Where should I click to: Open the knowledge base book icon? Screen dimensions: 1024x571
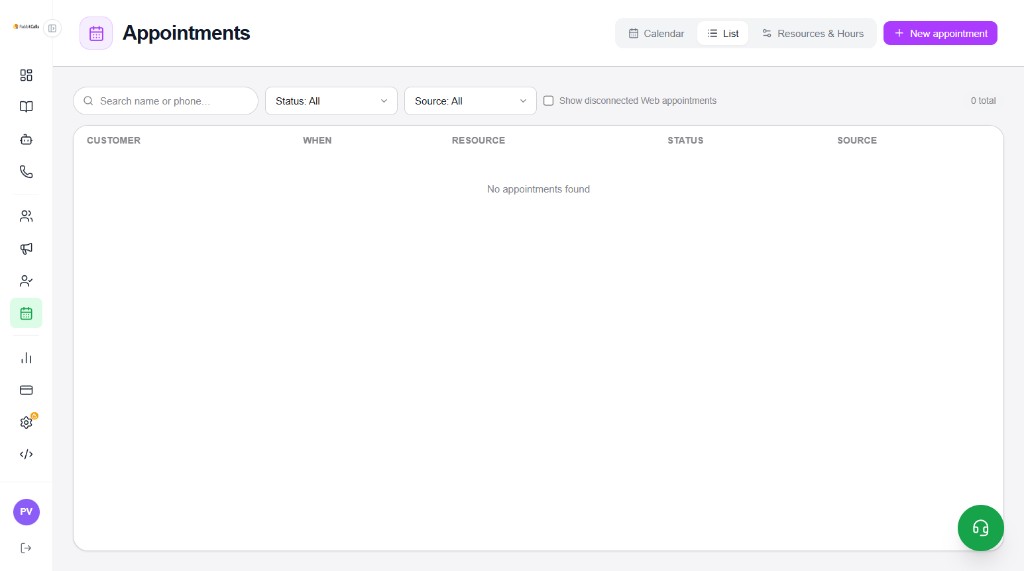pos(26,106)
